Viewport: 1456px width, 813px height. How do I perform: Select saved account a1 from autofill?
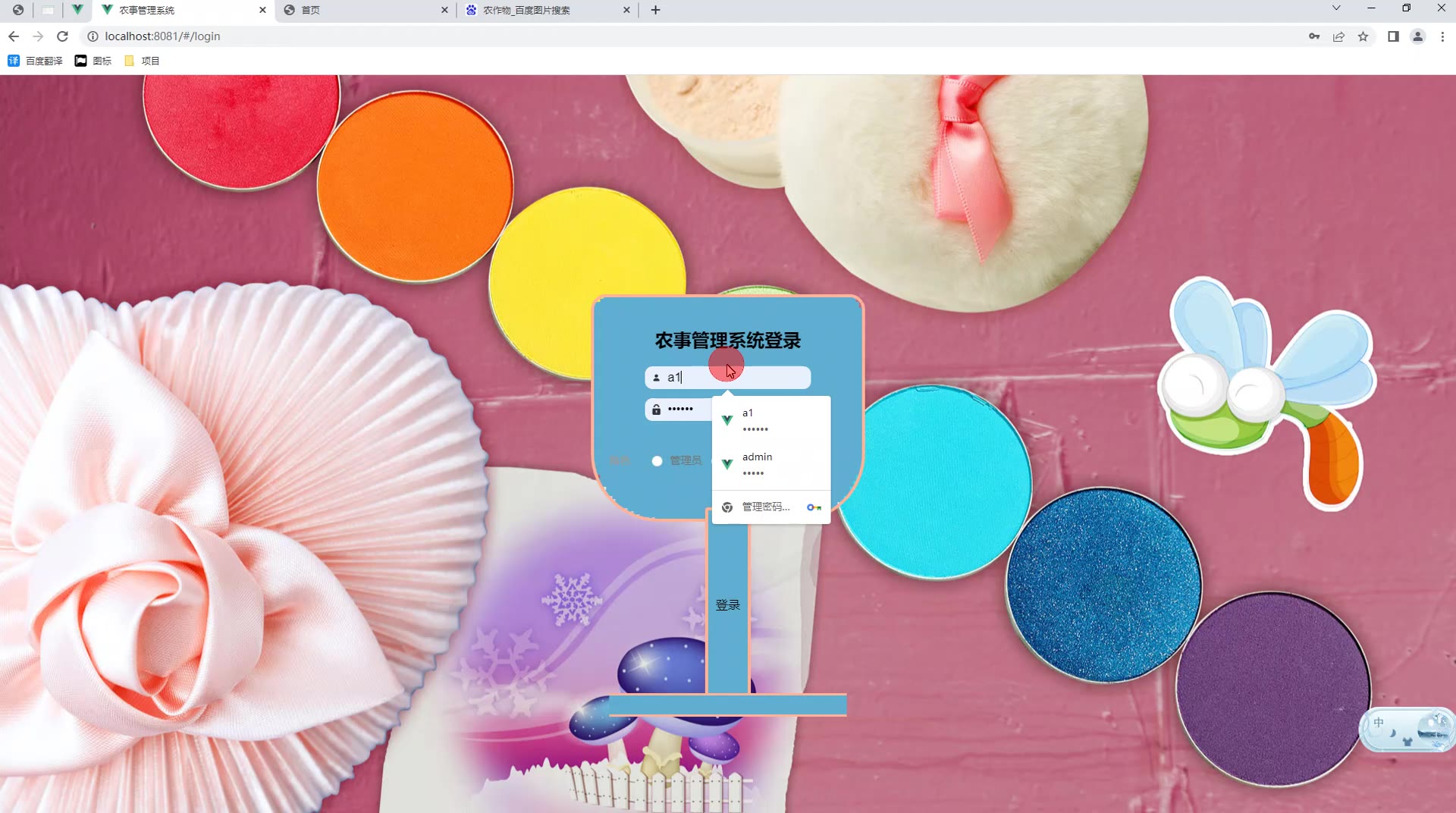click(x=771, y=420)
